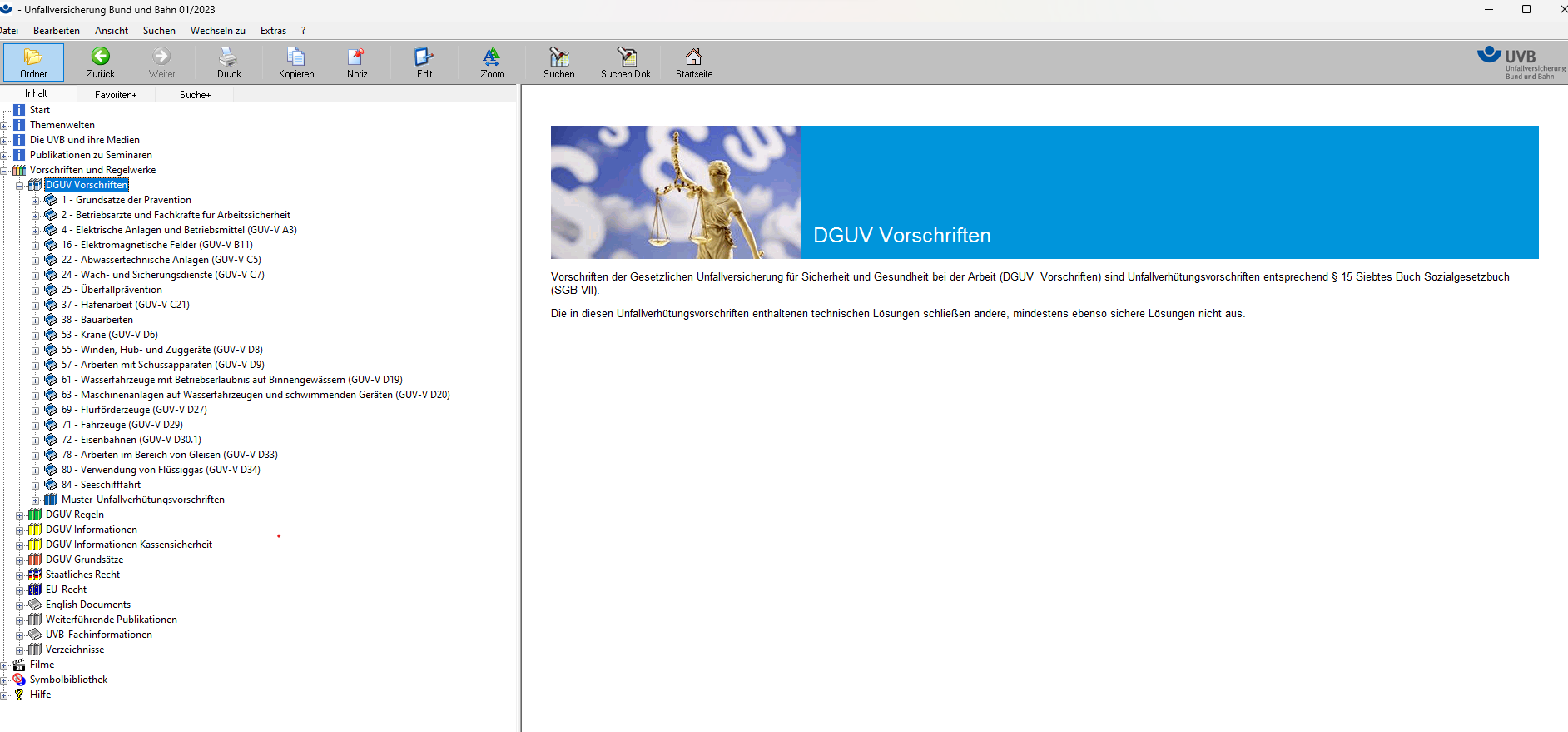Switch to the Suche+ tab
The width and height of the screenshot is (1568, 732).
click(x=195, y=95)
